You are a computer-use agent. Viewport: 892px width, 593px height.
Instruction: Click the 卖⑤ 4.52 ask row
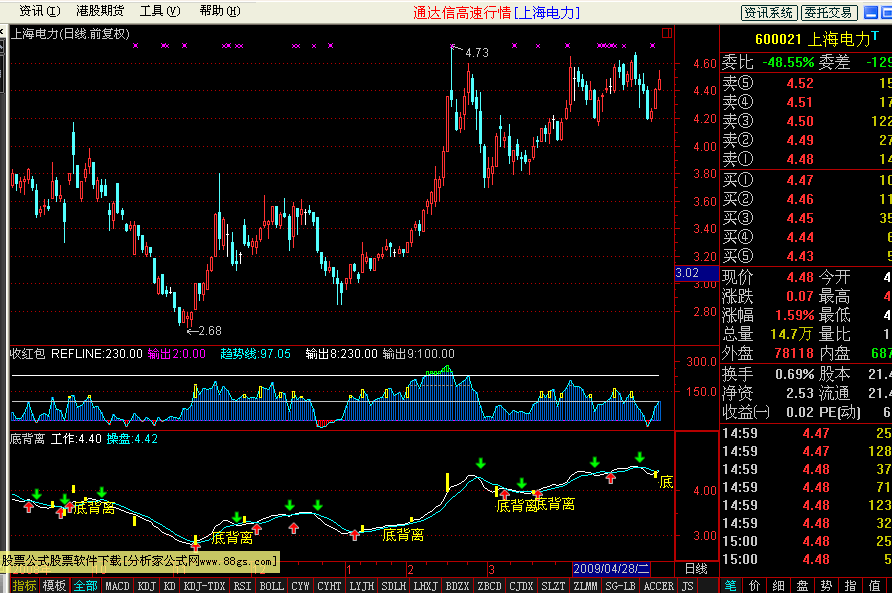point(806,83)
